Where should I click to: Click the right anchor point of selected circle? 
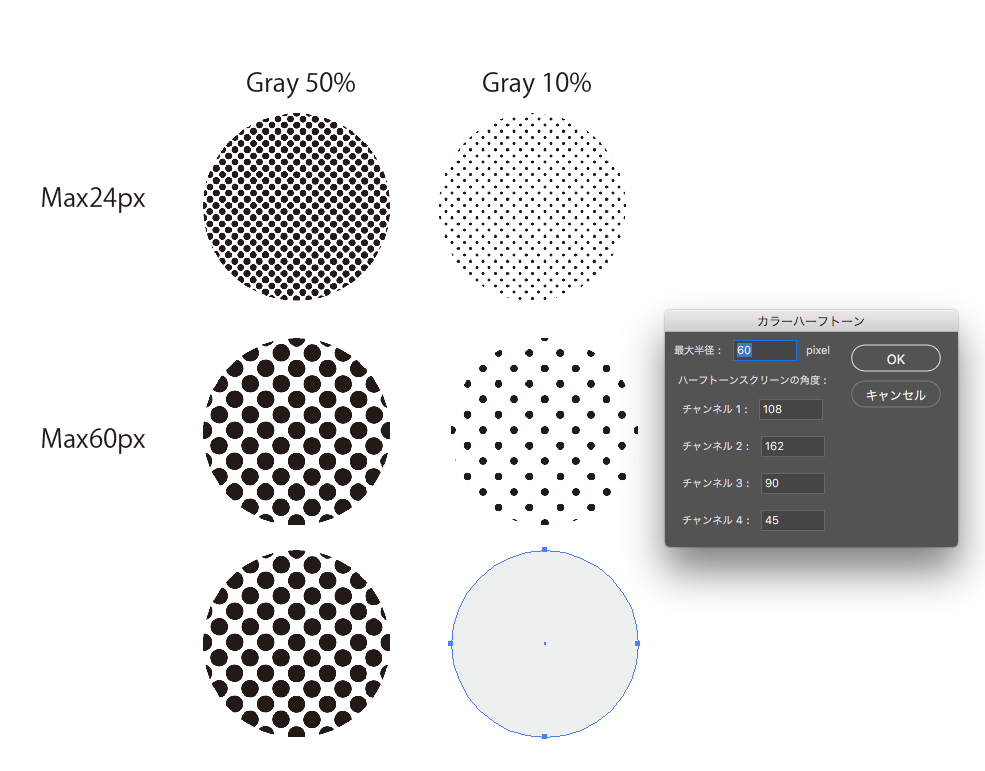point(637,643)
